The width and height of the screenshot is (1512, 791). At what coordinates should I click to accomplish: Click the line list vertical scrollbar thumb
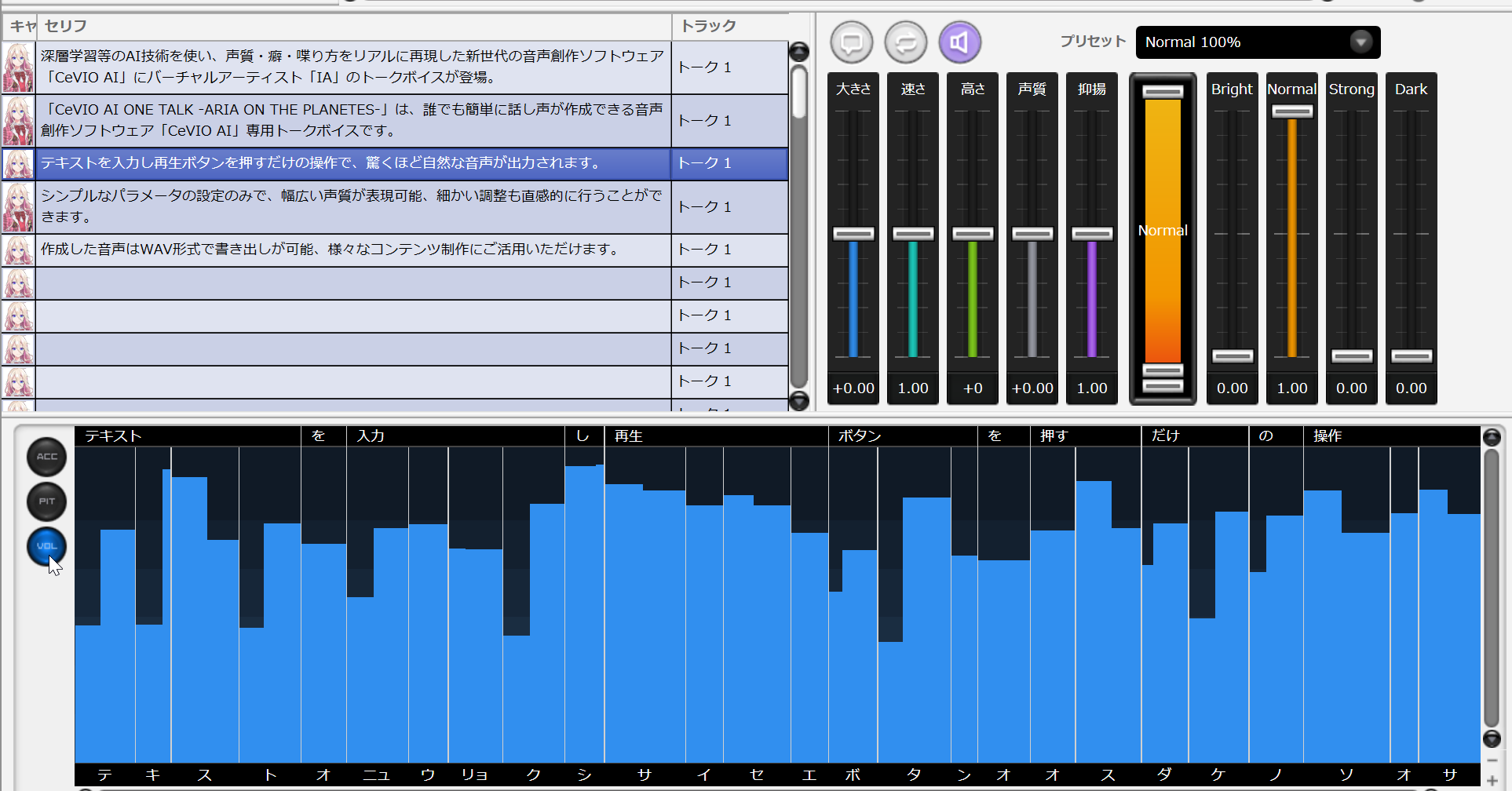point(799,92)
